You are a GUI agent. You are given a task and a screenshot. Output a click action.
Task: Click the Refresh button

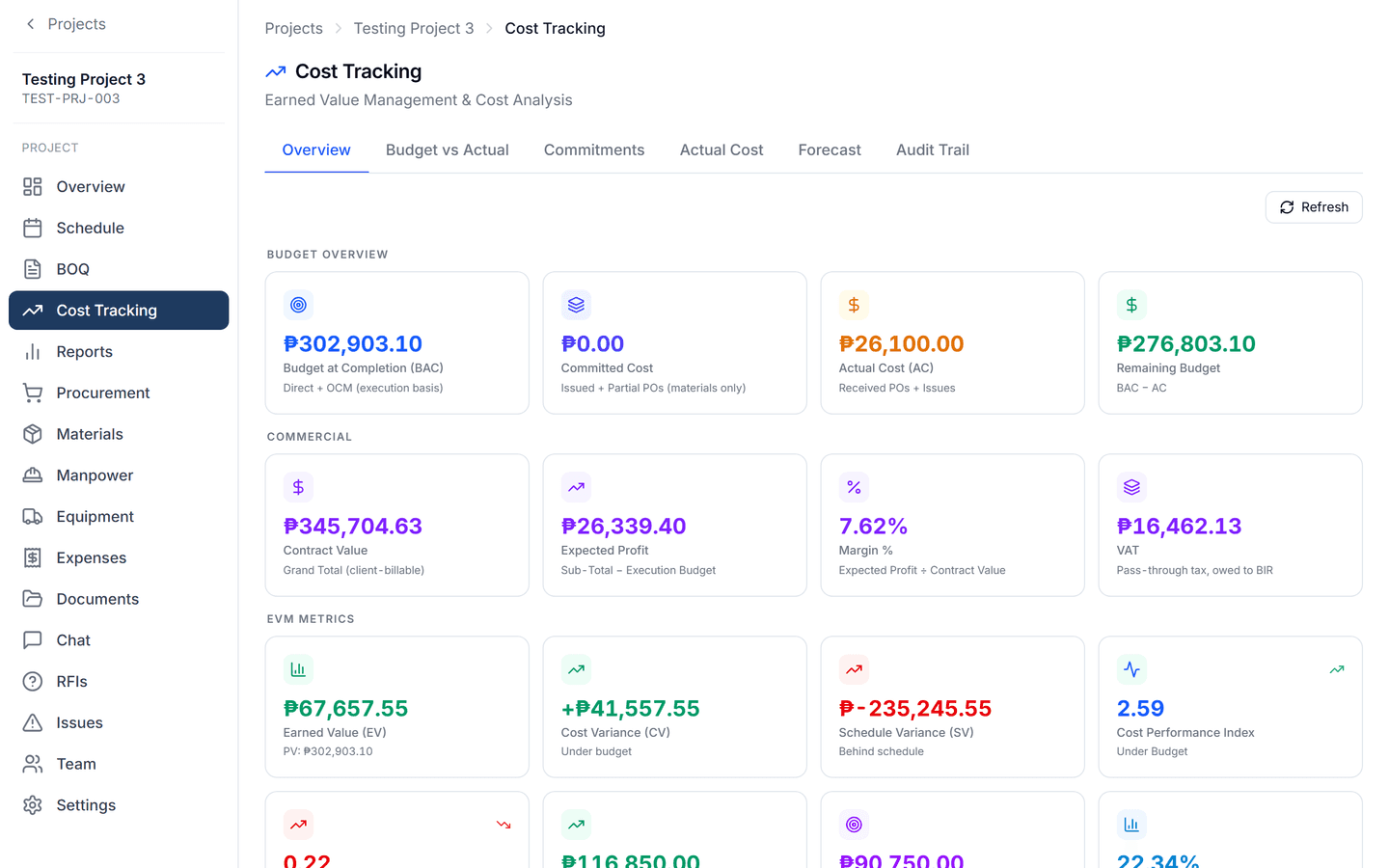pyautogui.click(x=1314, y=207)
